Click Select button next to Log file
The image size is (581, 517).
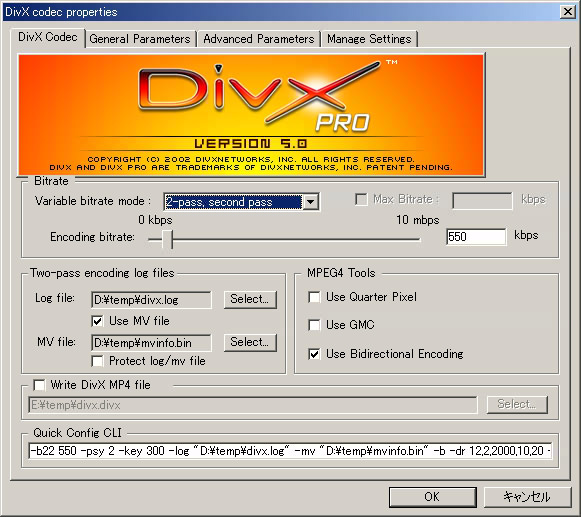click(x=250, y=299)
